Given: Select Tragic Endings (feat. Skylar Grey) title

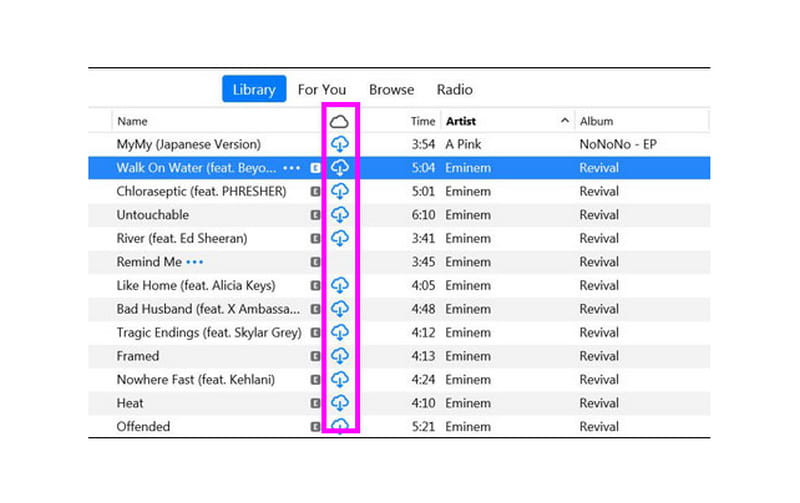Looking at the screenshot, I should pos(209,332).
